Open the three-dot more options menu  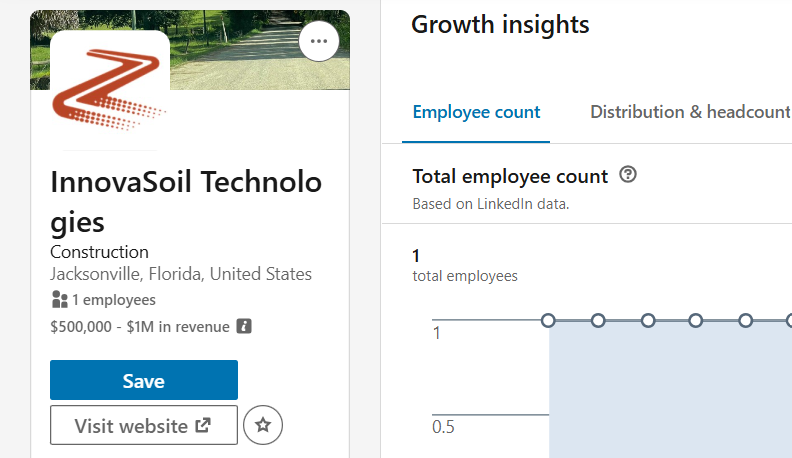click(319, 41)
